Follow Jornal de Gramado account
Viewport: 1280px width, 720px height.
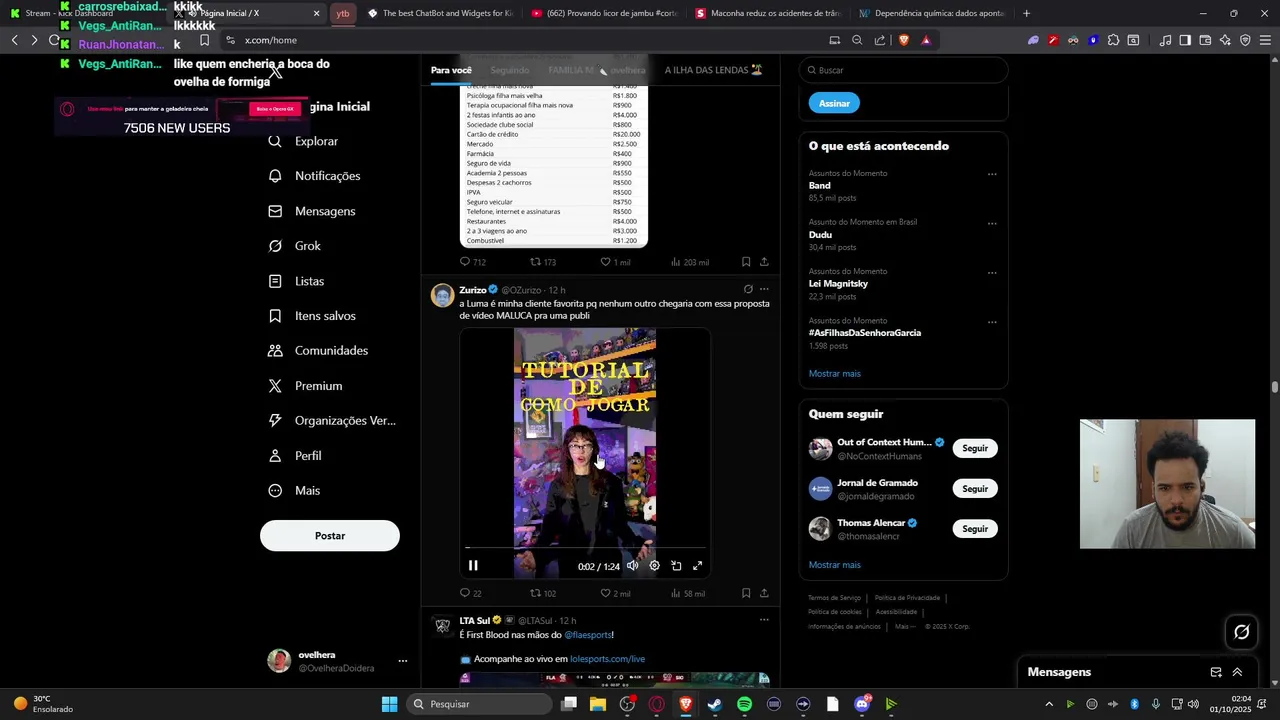pos(975,489)
